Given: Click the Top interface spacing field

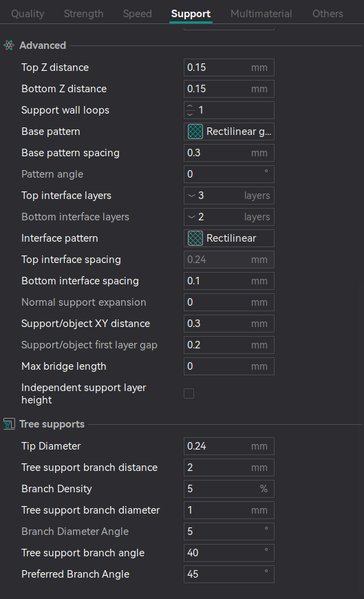Looking at the screenshot, I should (229, 260).
